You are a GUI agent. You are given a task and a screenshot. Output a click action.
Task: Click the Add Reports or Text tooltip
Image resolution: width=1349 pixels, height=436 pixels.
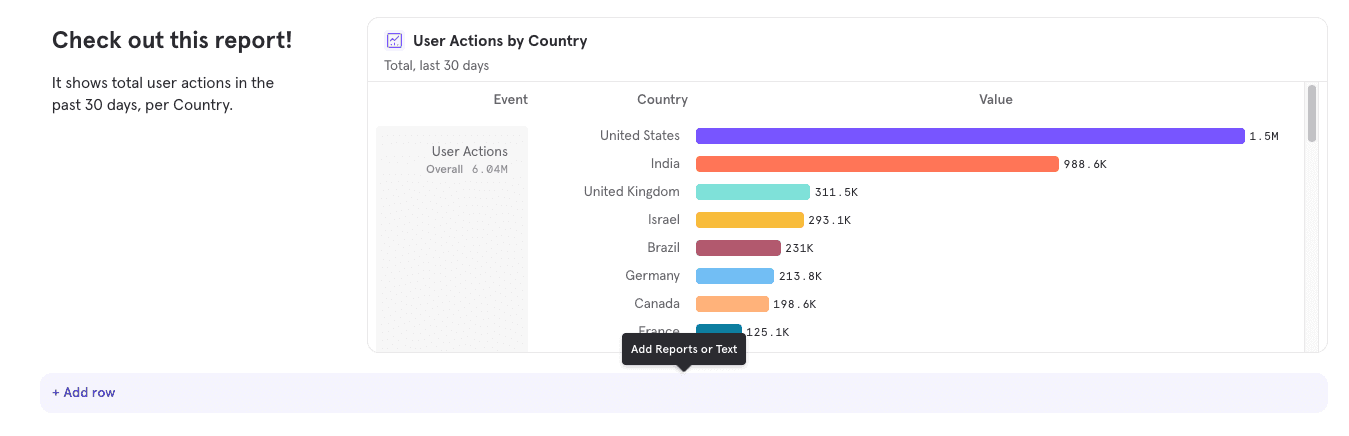pos(684,350)
